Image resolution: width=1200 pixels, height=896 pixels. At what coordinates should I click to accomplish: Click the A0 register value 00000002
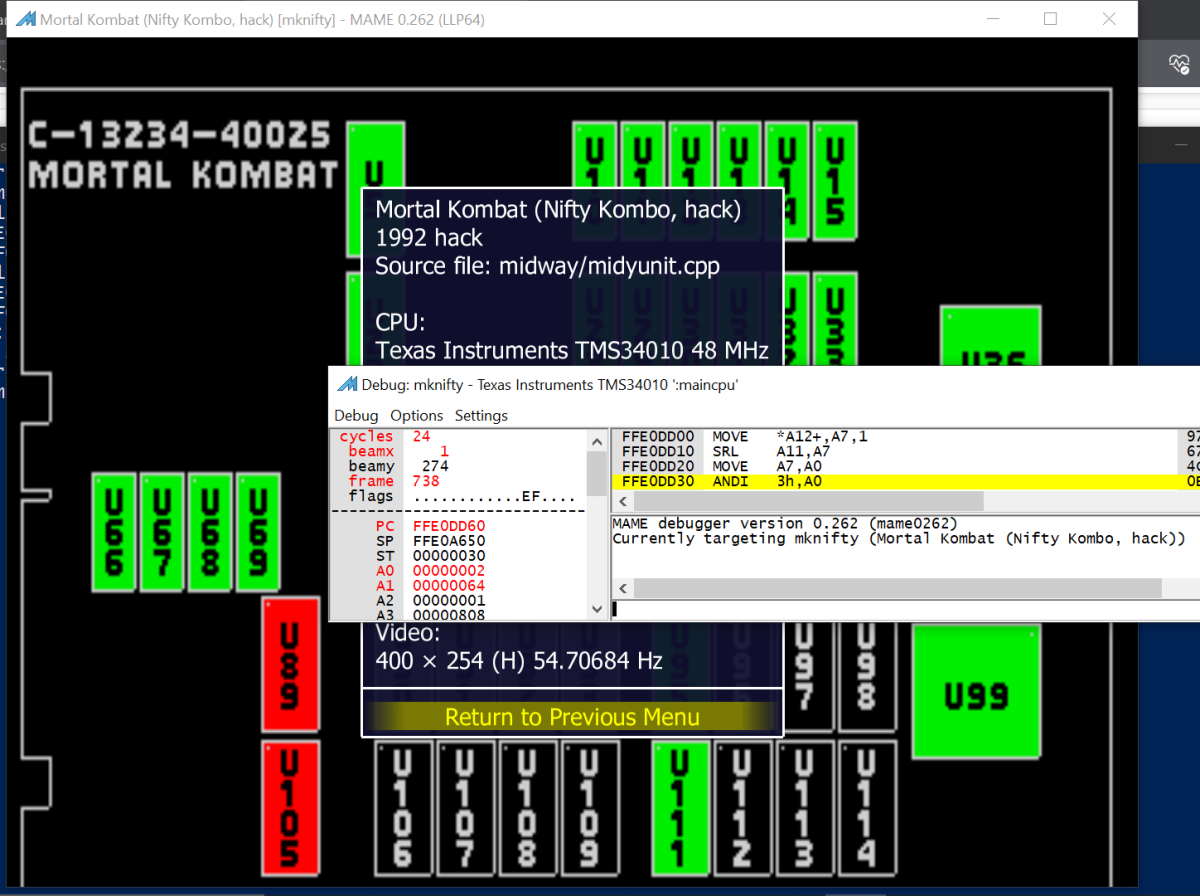click(448, 571)
